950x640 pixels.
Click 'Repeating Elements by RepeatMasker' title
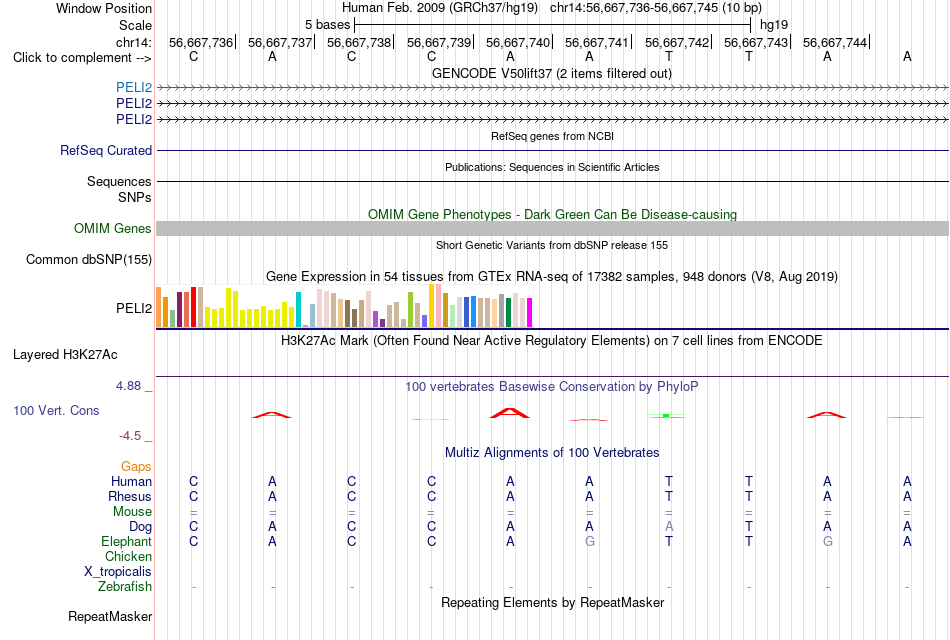(x=552, y=603)
